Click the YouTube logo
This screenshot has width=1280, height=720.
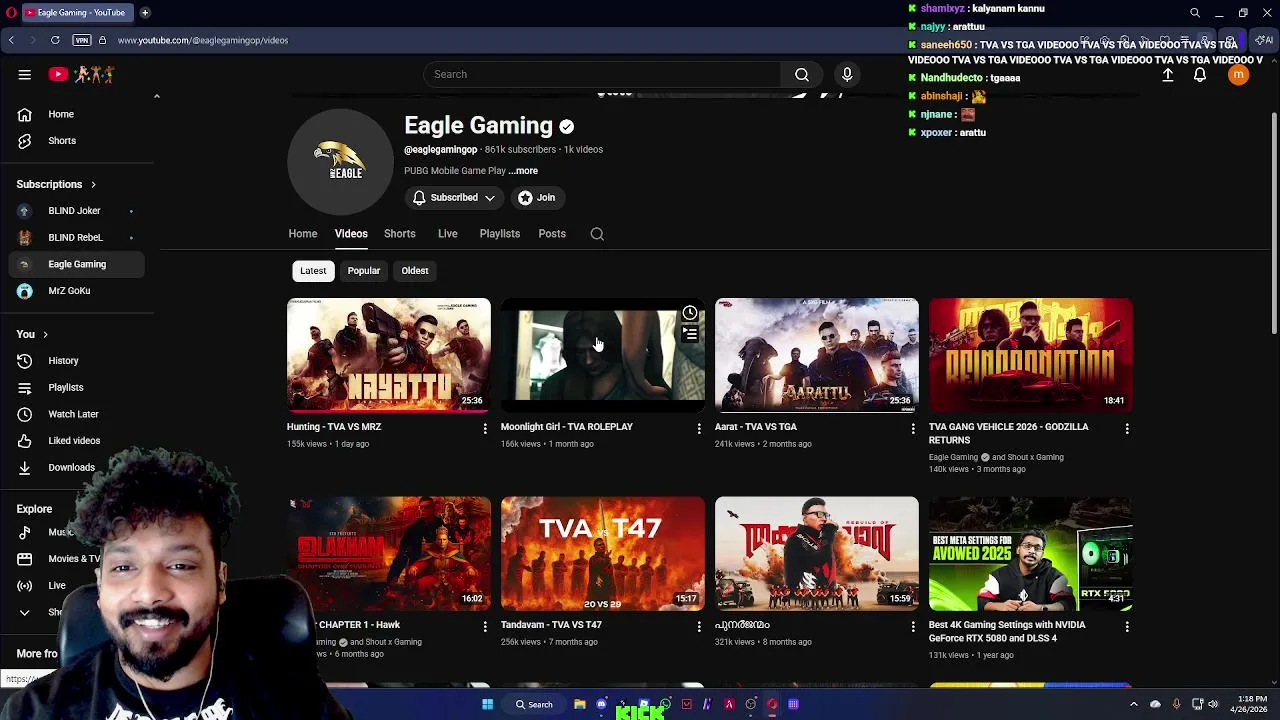(x=81, y=74)
